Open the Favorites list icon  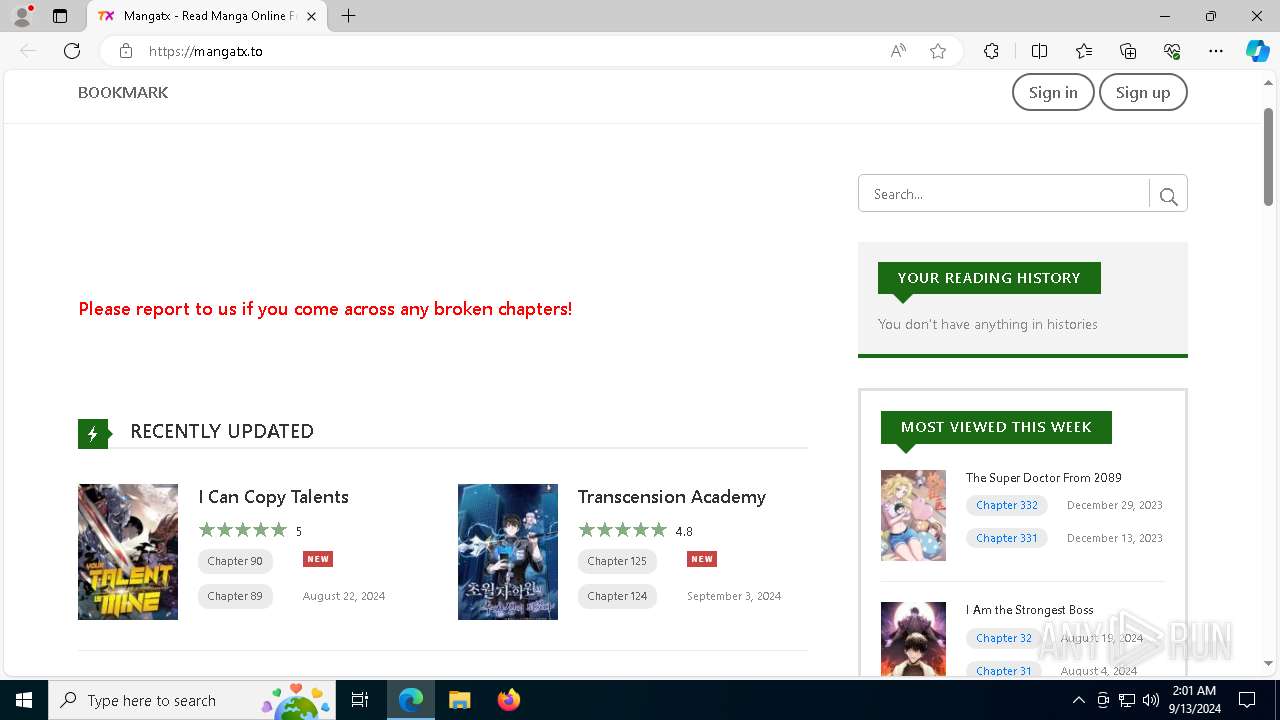point(1084,51)
